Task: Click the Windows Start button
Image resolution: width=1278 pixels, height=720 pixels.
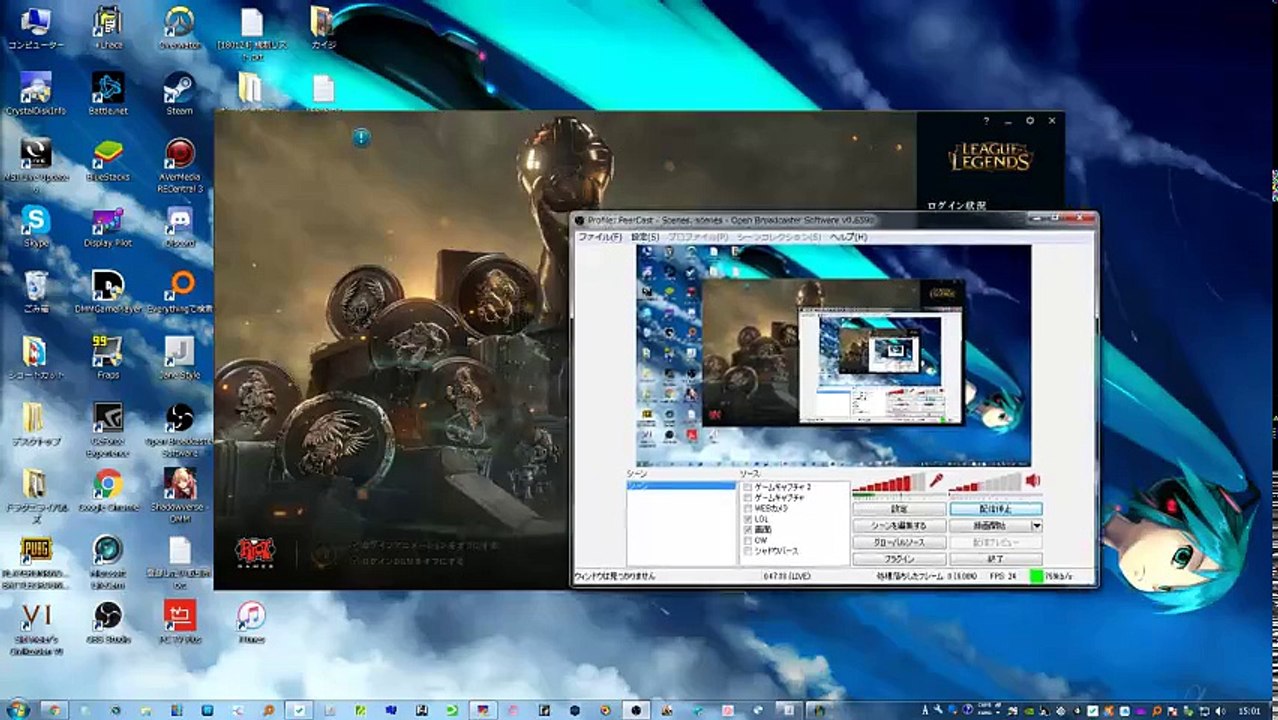Action: pyautogui.click(x=17, y=709)
